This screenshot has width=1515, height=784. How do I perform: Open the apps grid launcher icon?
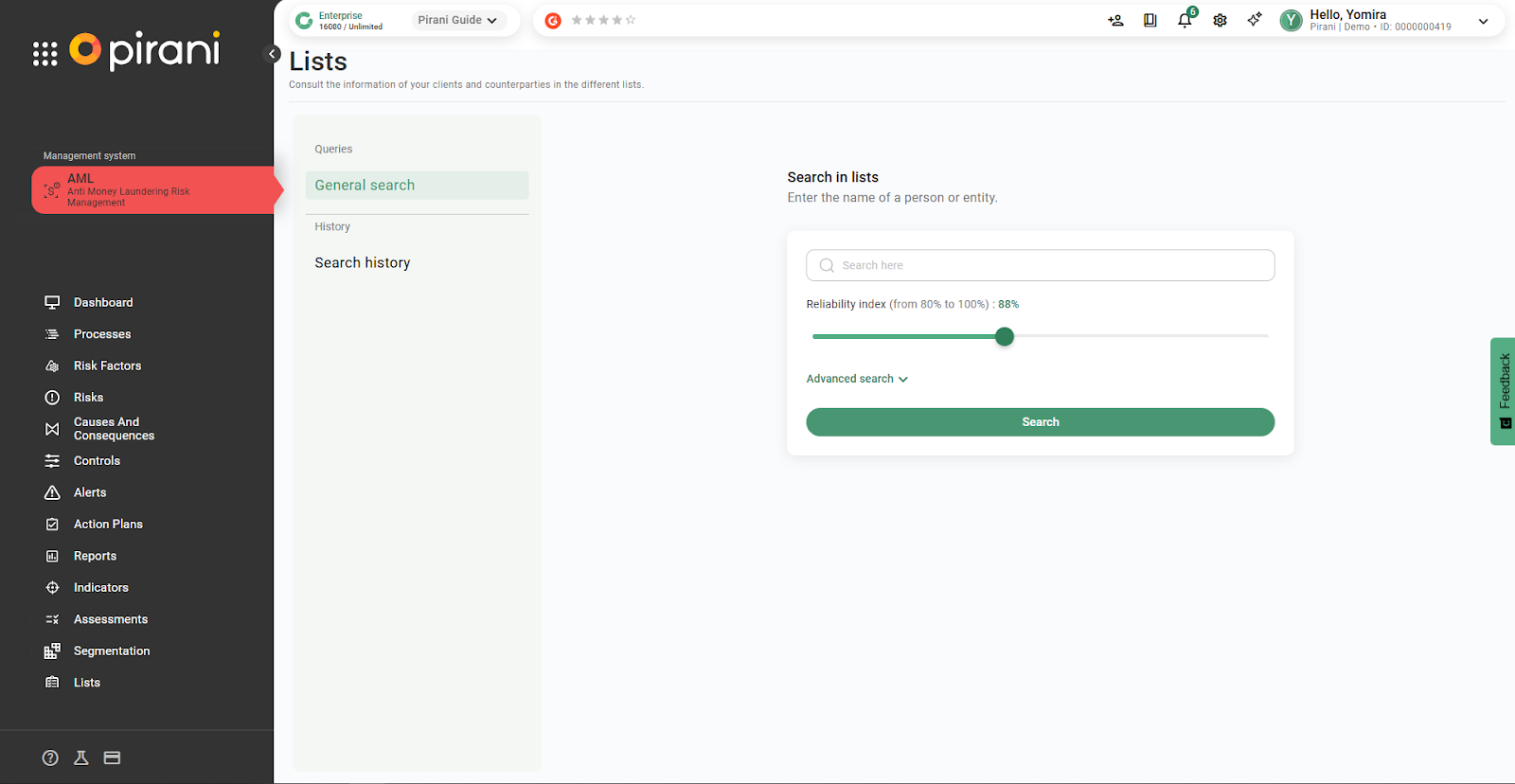[45, 54]
